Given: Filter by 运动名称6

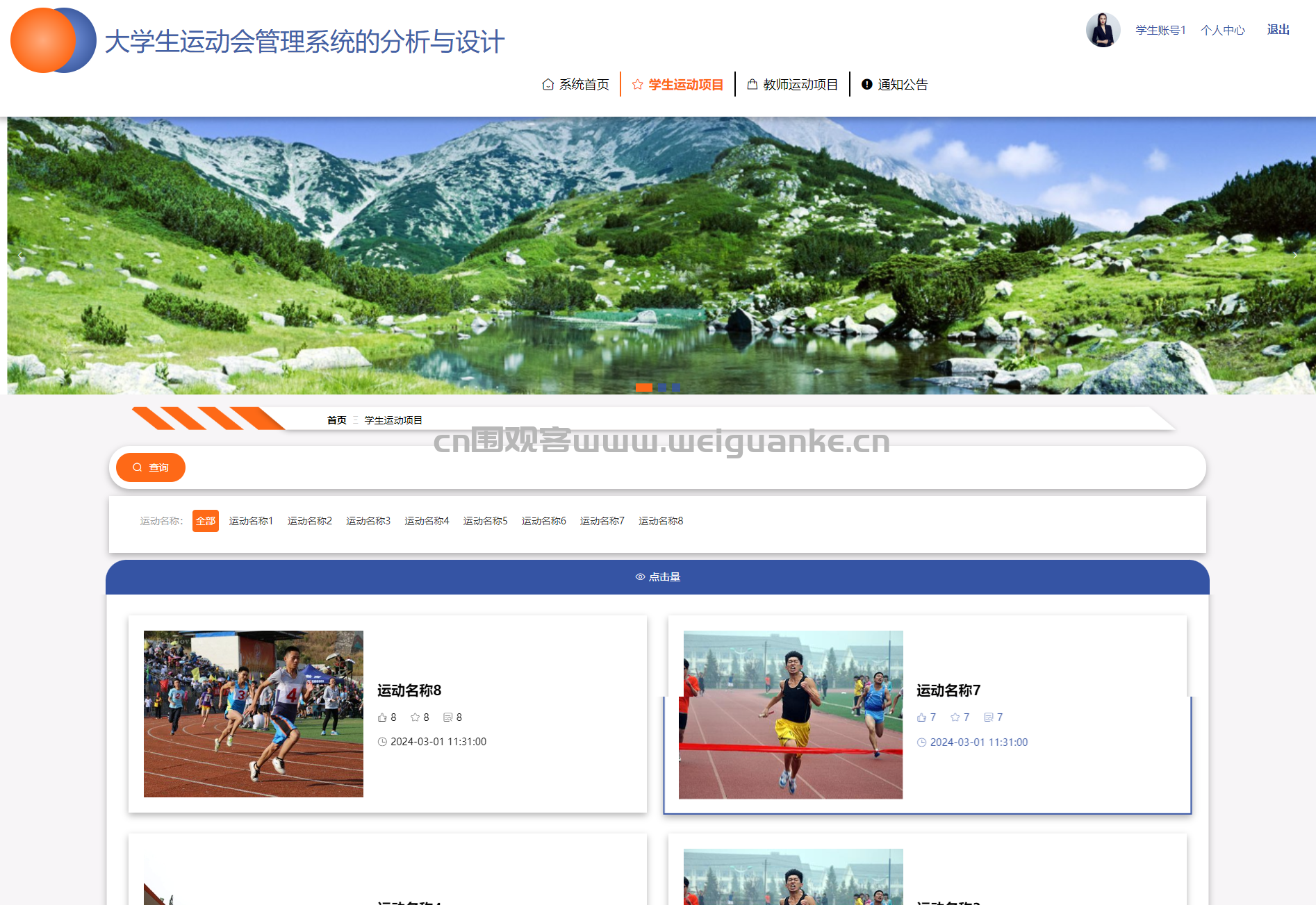Looking at the screenshot, I should click(544, 521).
